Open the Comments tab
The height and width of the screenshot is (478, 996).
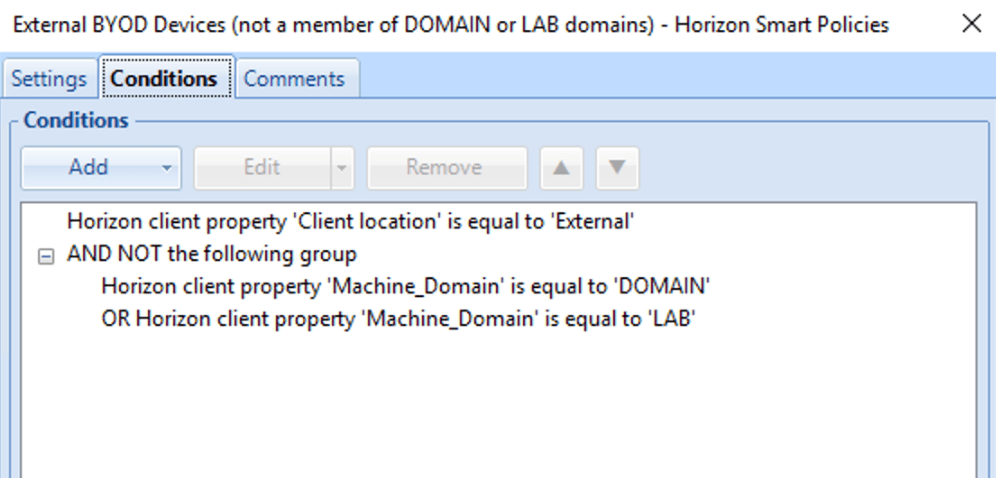(294, 79)
